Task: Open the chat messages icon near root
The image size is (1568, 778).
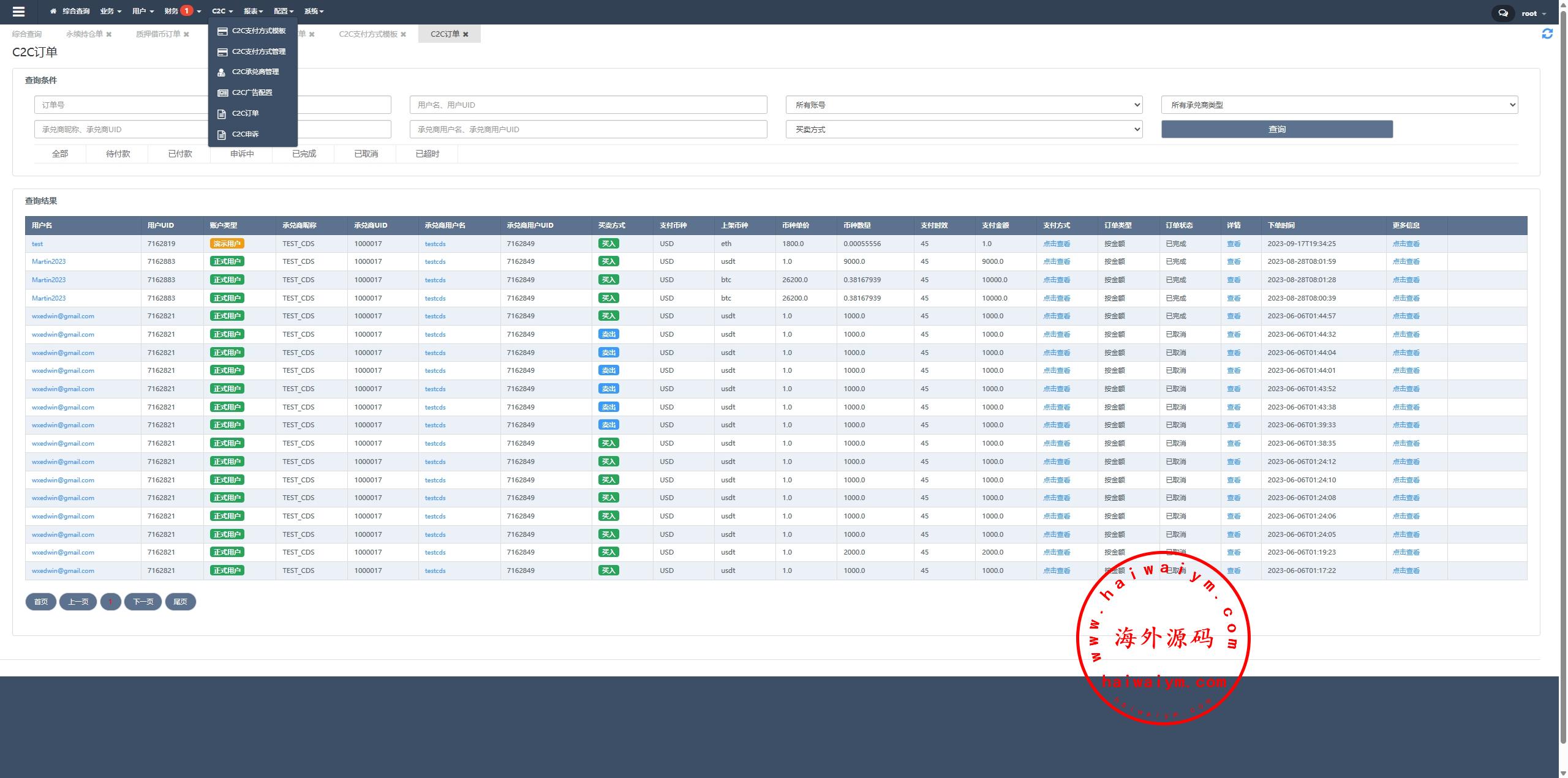Action: tap(1502, 13)
